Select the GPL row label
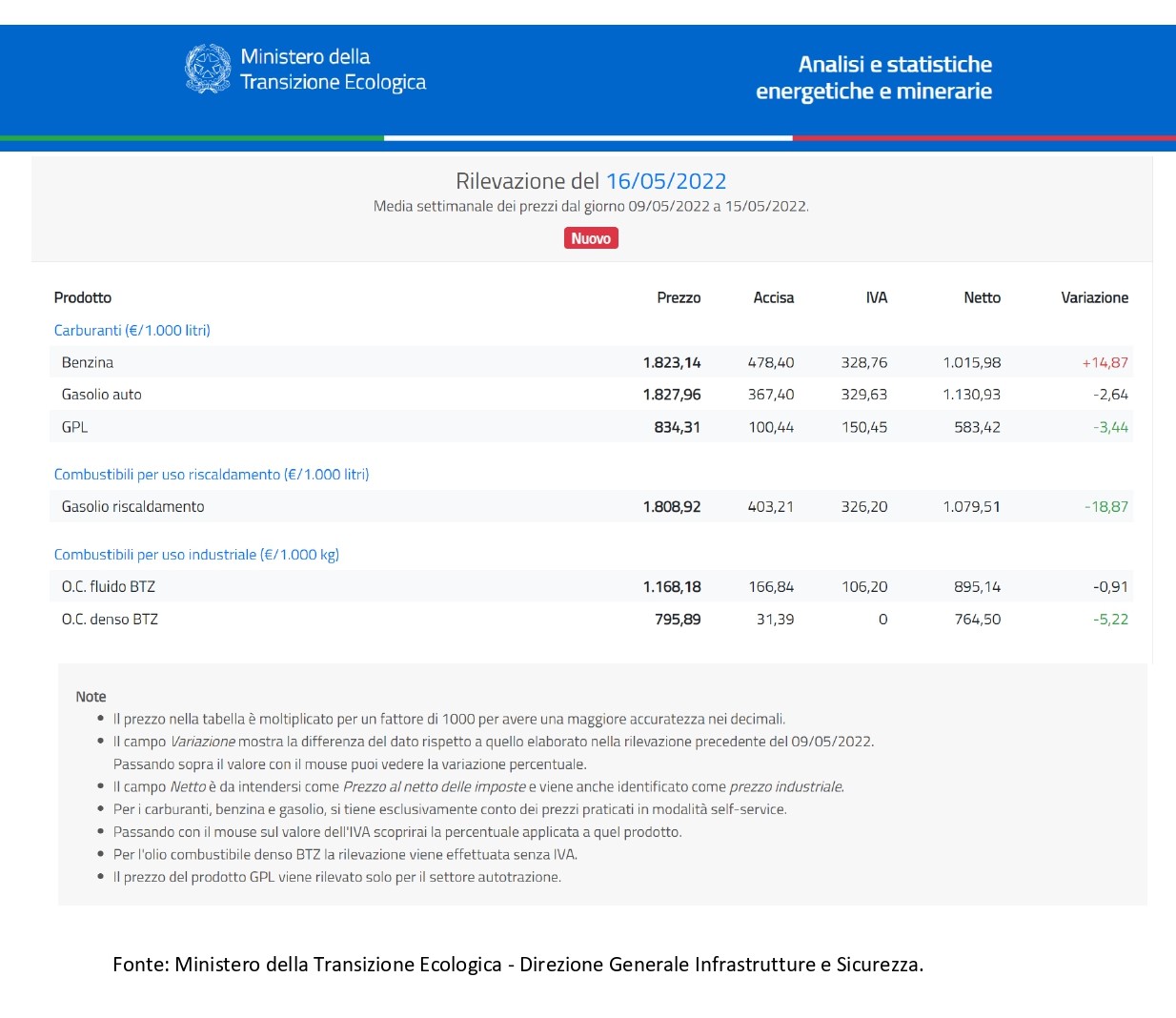 point(75,427)
